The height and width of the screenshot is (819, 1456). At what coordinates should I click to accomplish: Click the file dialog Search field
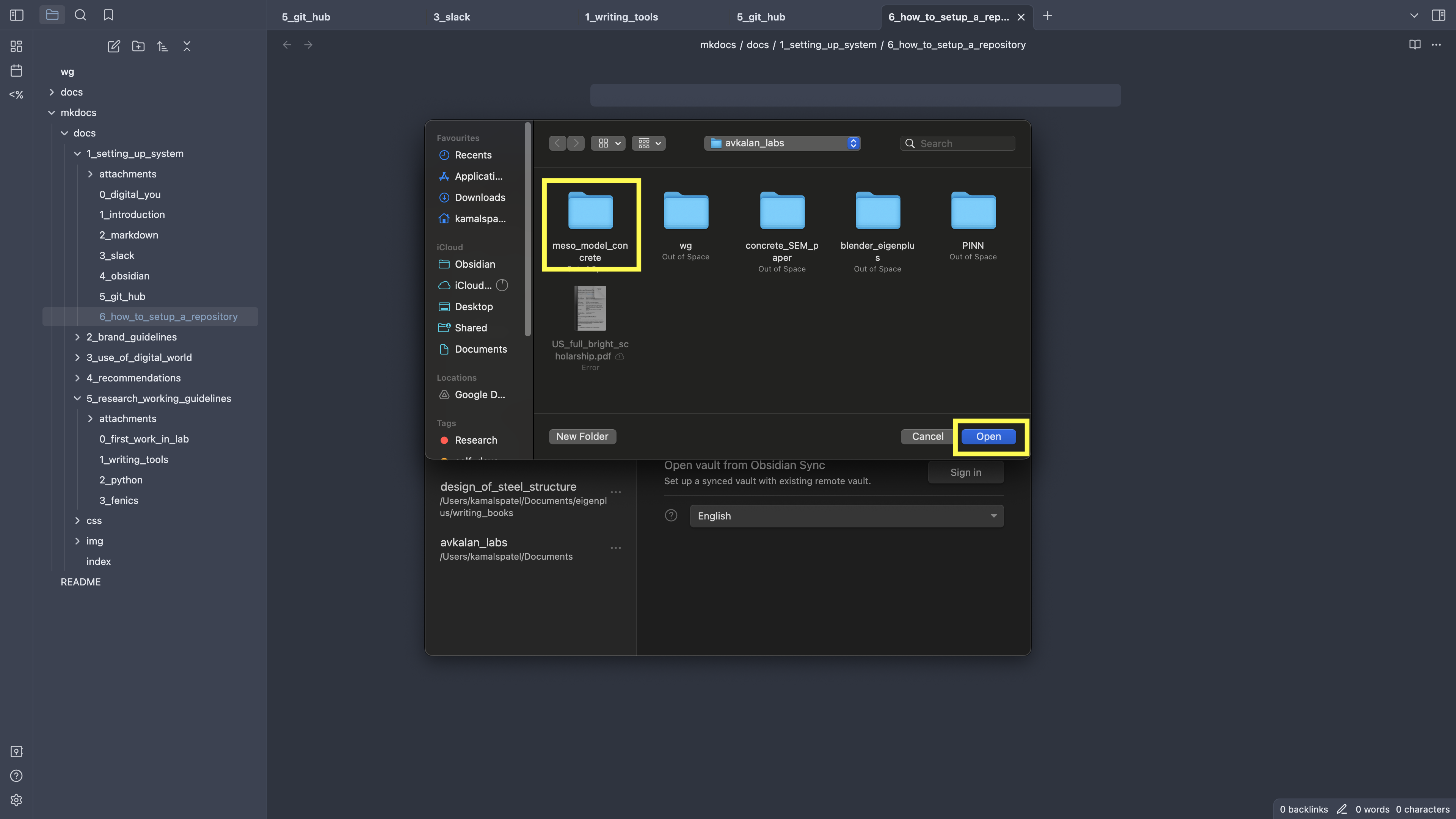click(964, 144)
